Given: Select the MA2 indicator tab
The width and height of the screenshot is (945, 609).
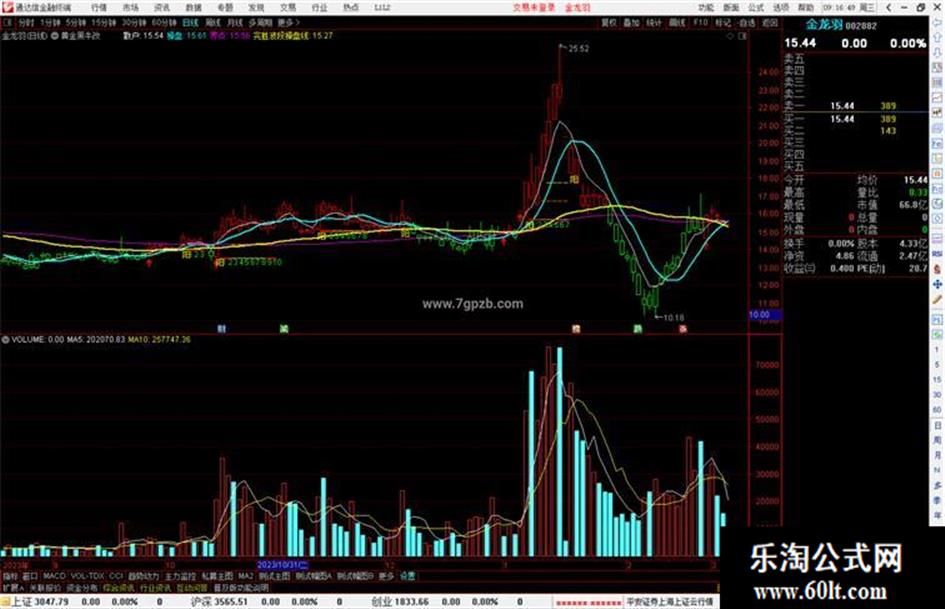Looking at the screenshot, I should click(x=245, y=576).
